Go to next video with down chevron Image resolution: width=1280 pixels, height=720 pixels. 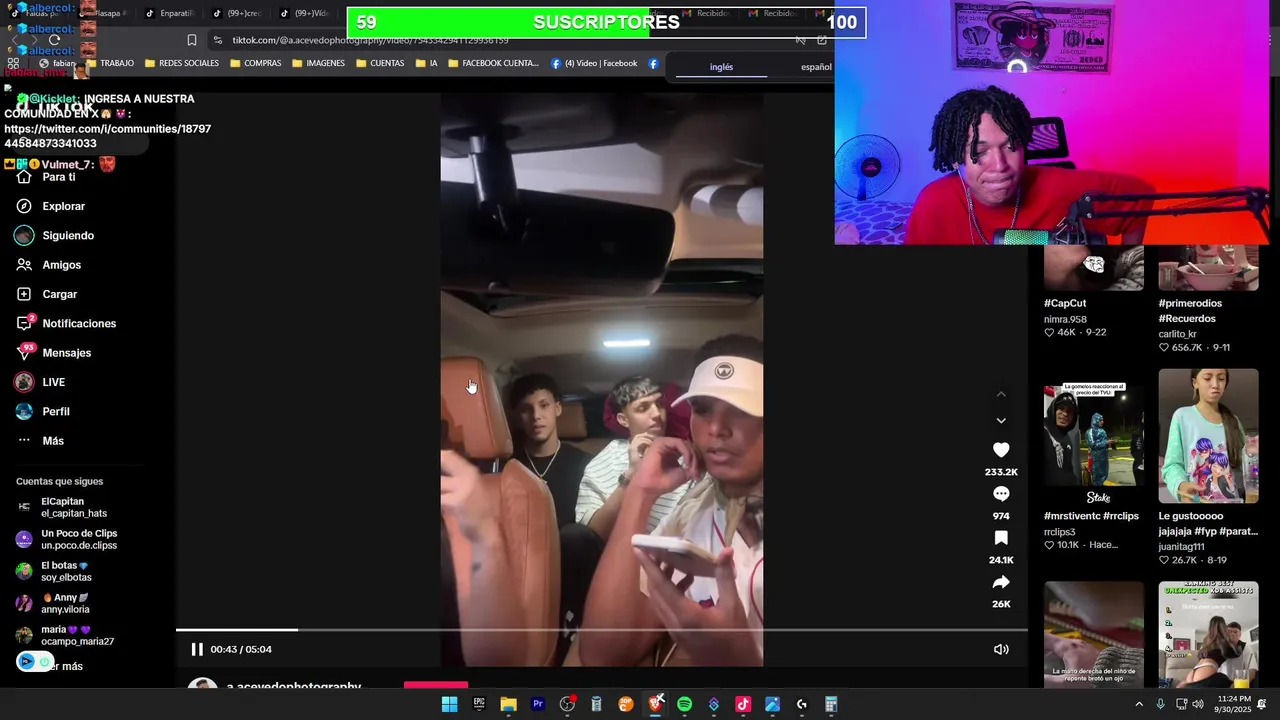(1001, 421)
